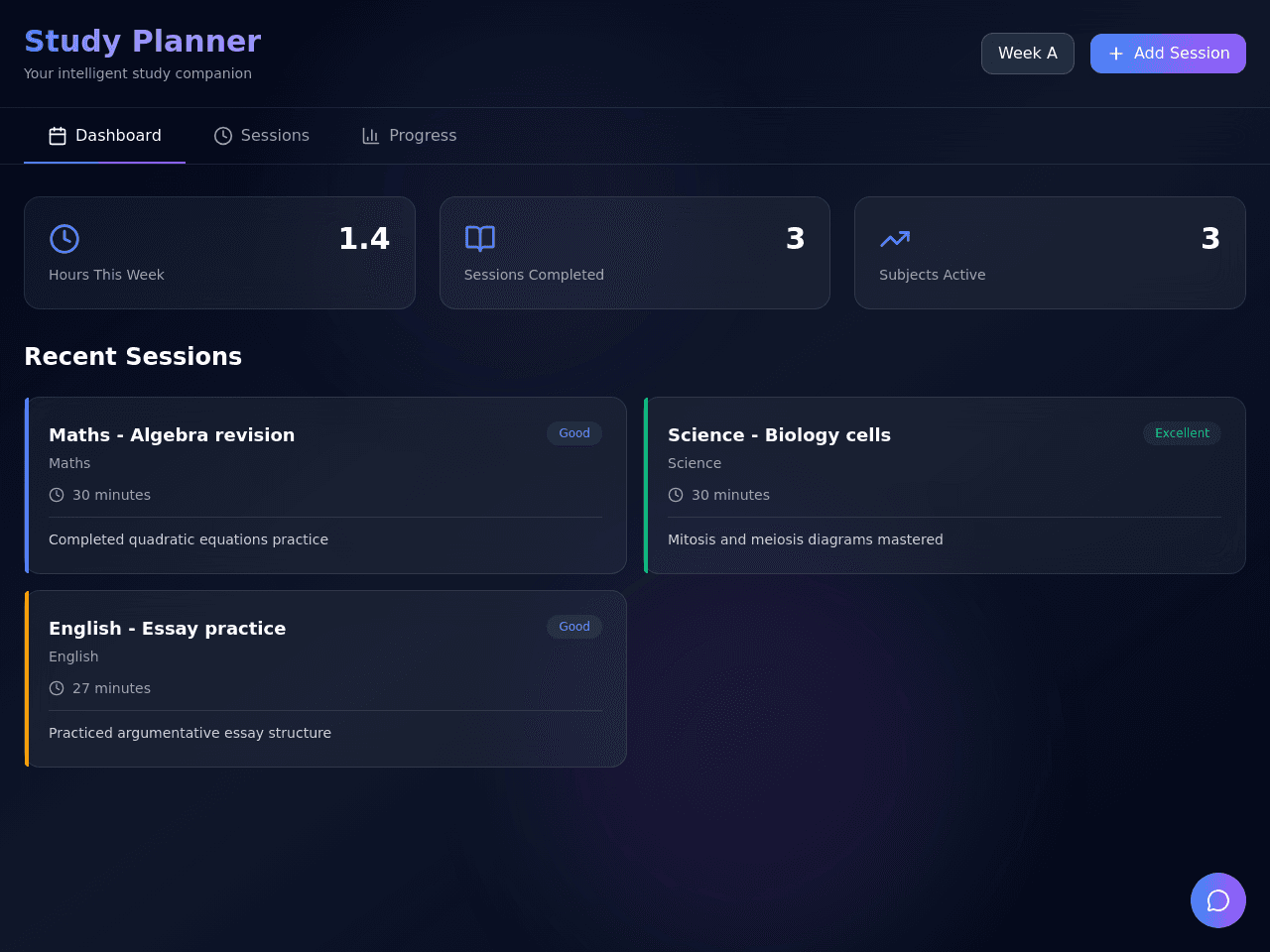Viewport: 1270px width, 952px height.
Task: Toggle the Week A button
Action: [x=1028, y=54]
